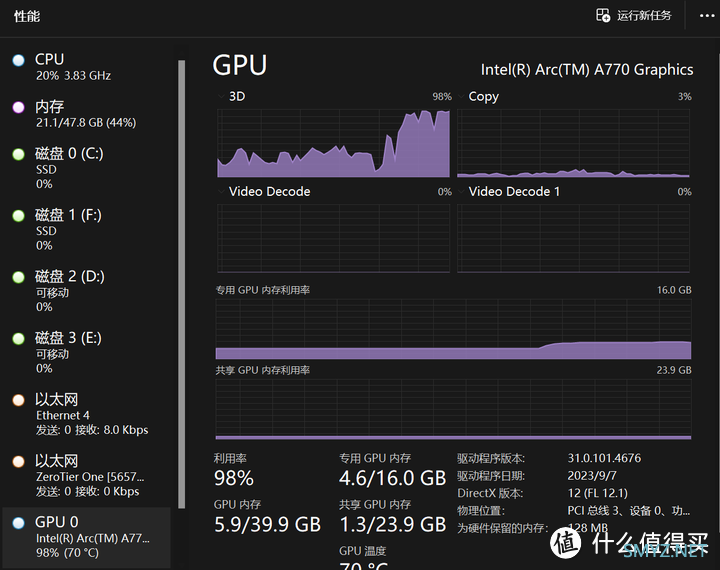This screenshot has width=720, height=570.
Task: Click the purple memory indicator icon
Action: pos(18,107)
